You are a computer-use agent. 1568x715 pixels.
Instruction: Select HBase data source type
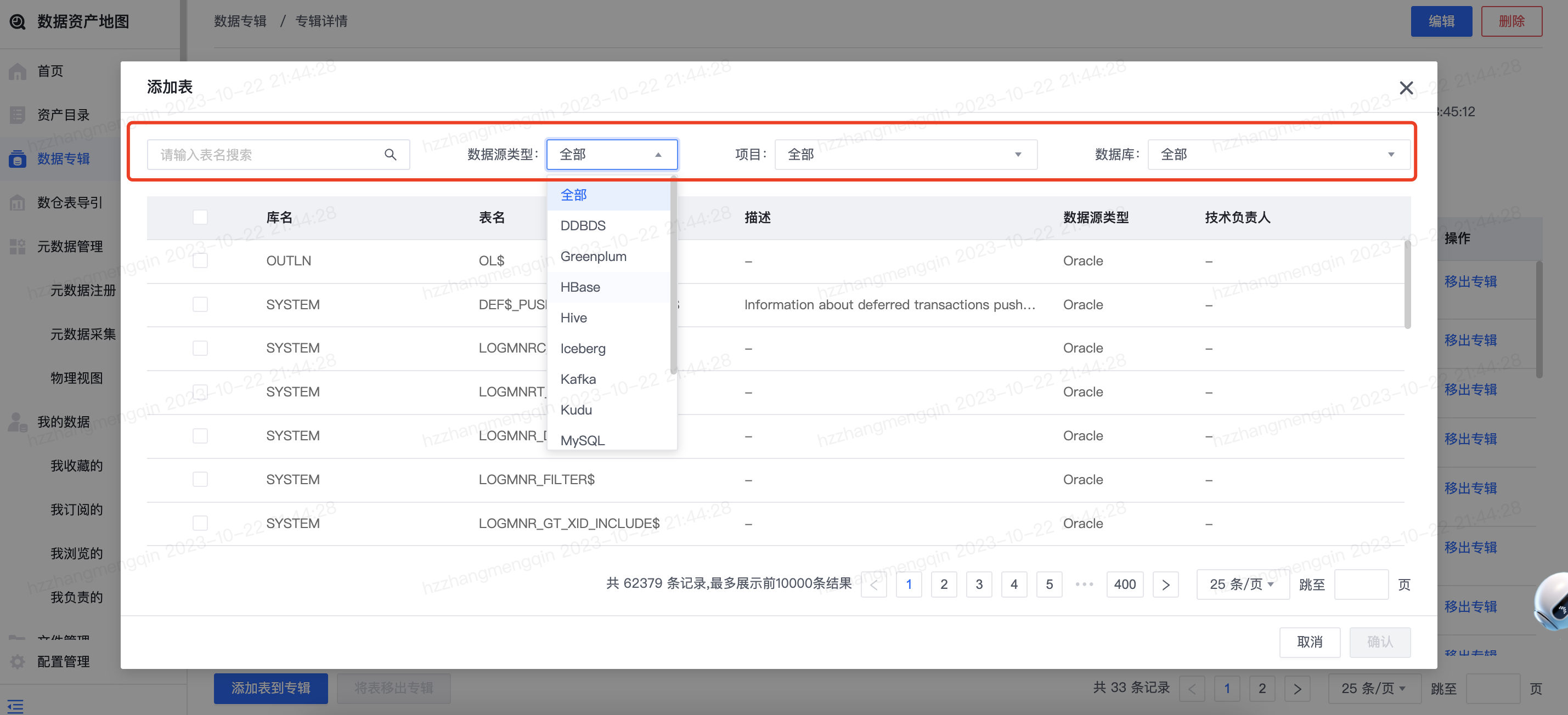608,287
